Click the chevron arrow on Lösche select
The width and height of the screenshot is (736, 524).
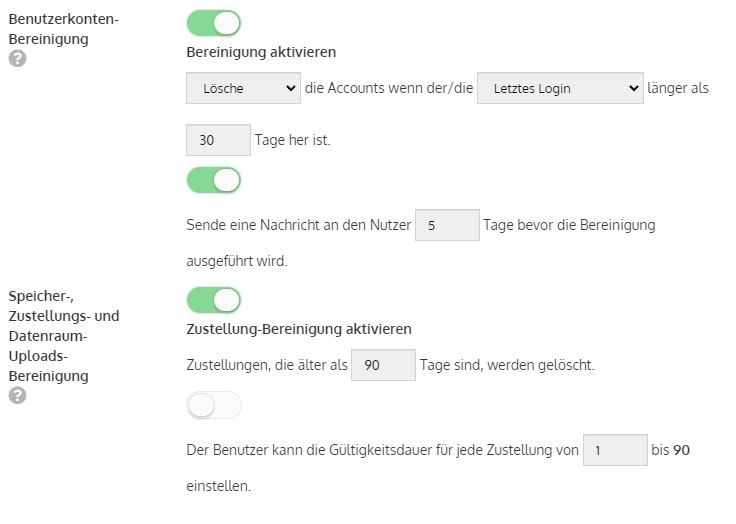[x=291, y=88]
